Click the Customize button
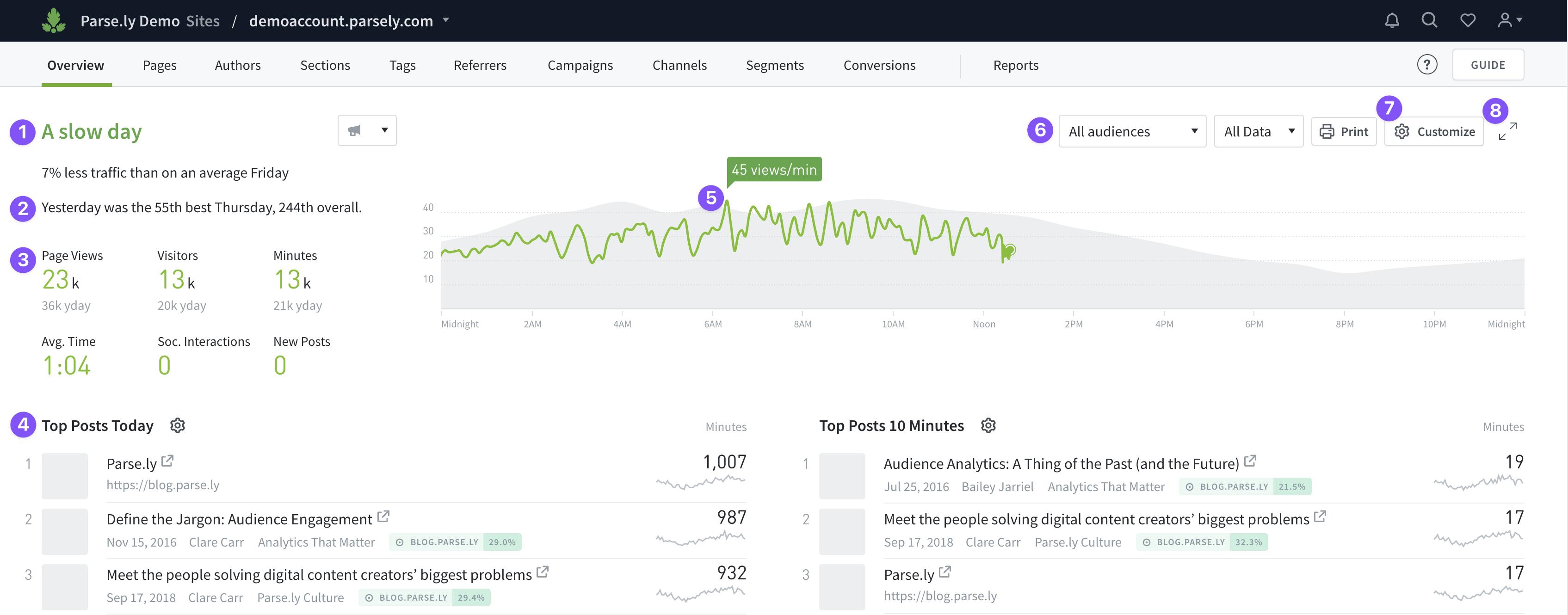The image size is (1568, 615). tap(1433, 131)
